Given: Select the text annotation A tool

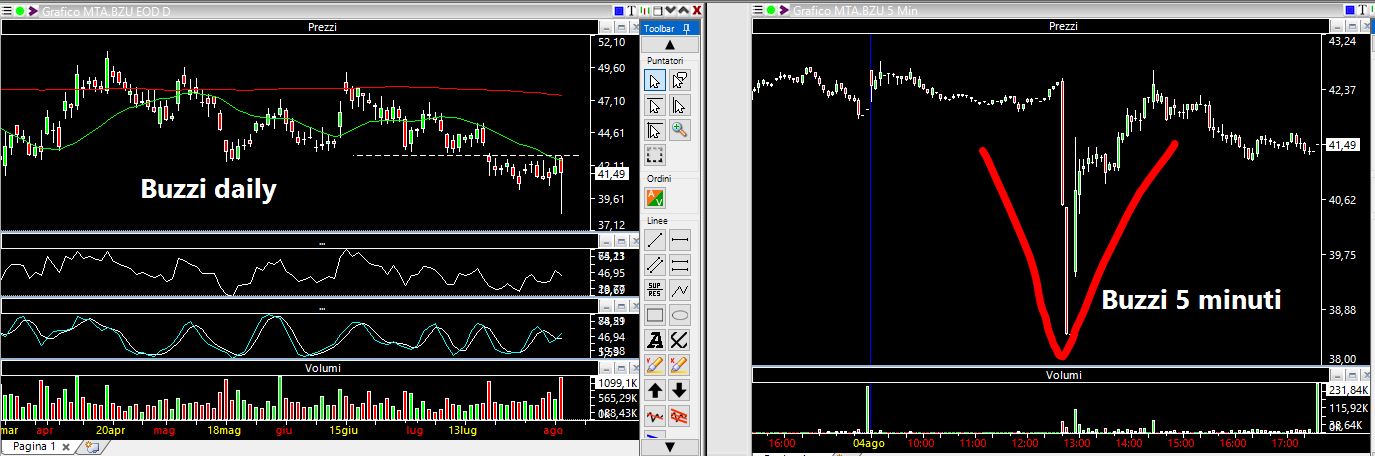Looking at the screenshot, I should pos(655,340).
